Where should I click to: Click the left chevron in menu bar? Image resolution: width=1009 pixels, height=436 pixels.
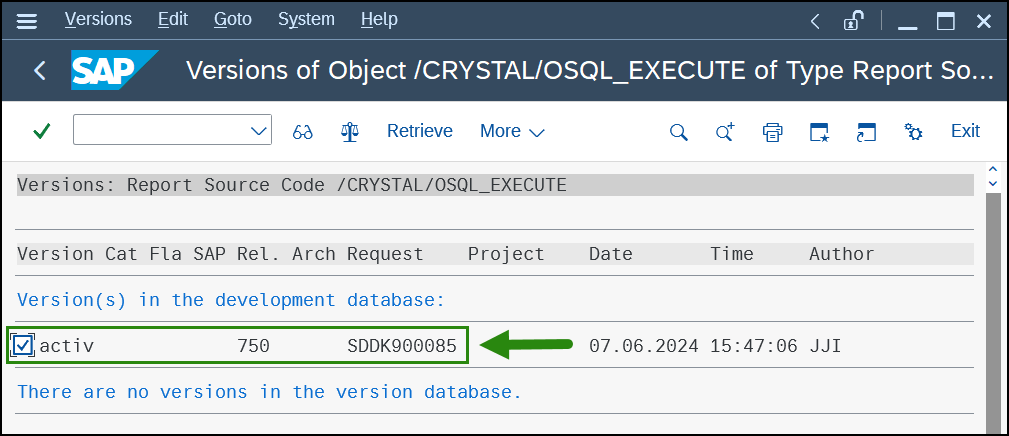pyautogui.click(x=815, y=22)
